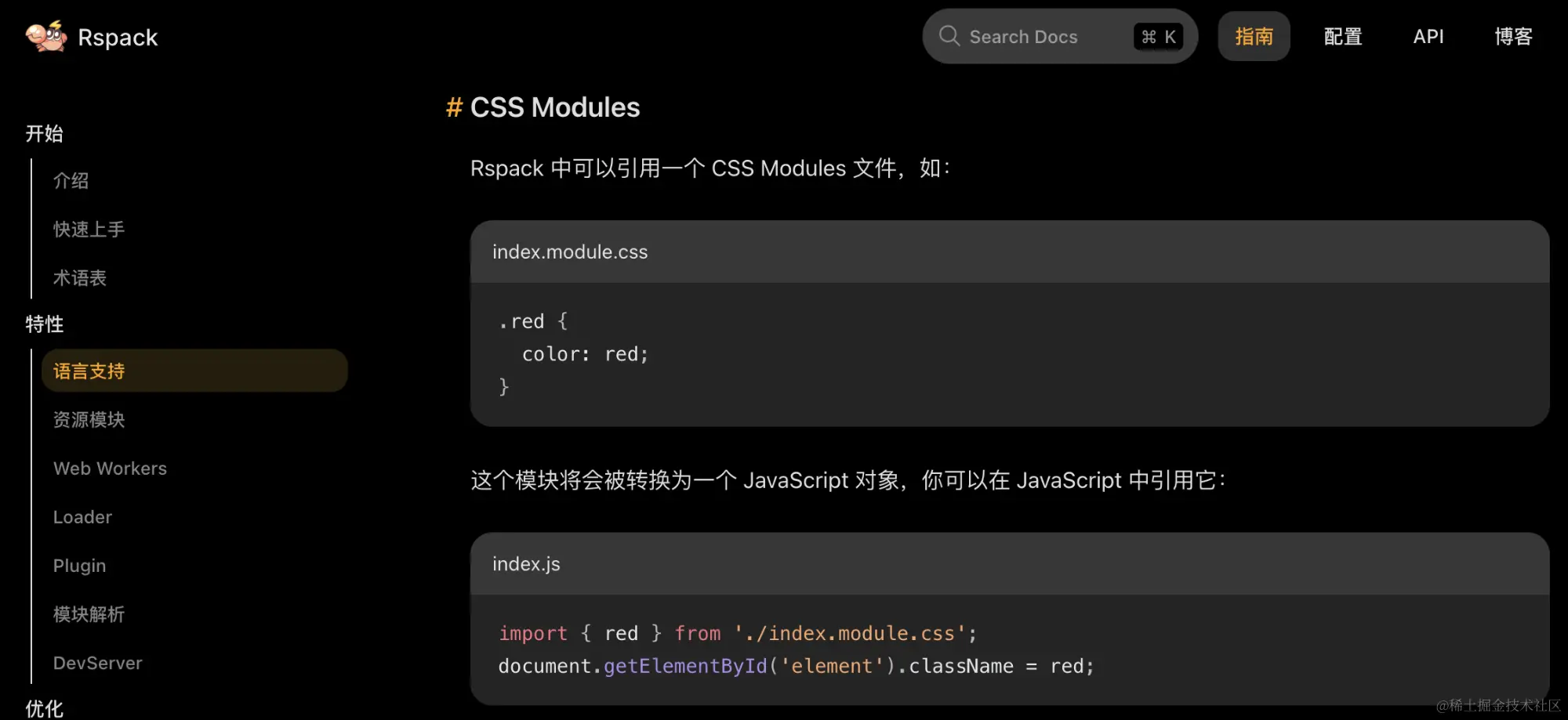The width and height of the screenshot is (1568, 720).
Task: Focus the Search Docs field
Action: click(x=1060, y=37)
